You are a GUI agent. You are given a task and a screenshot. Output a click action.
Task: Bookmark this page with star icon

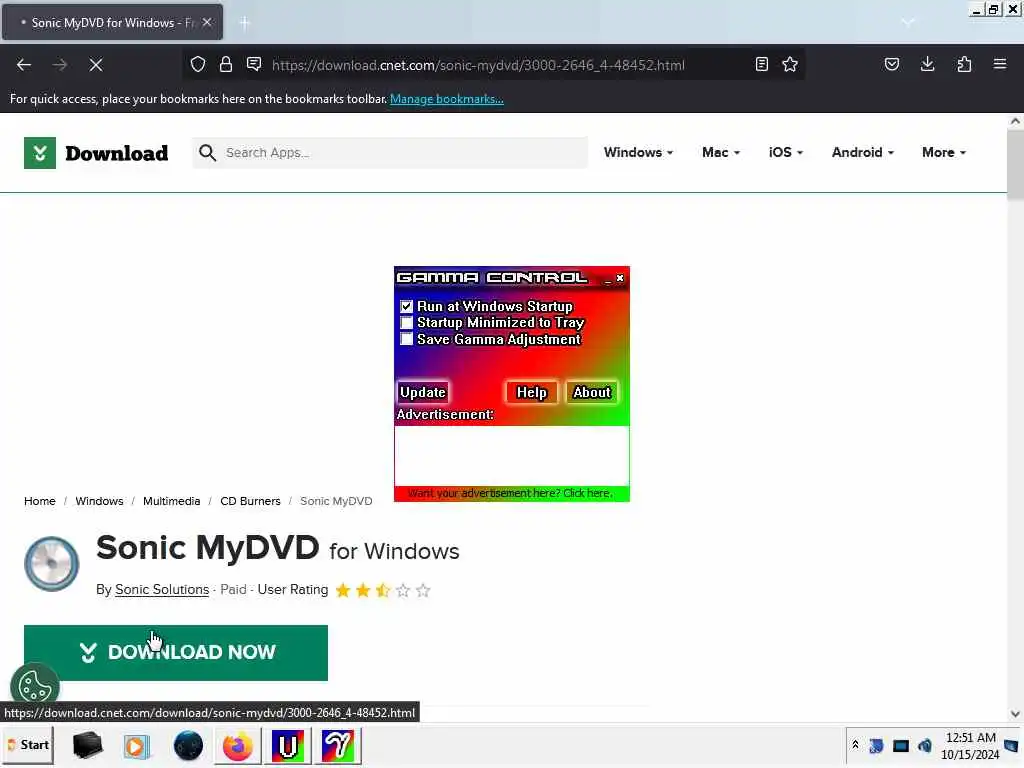point(790,64)
